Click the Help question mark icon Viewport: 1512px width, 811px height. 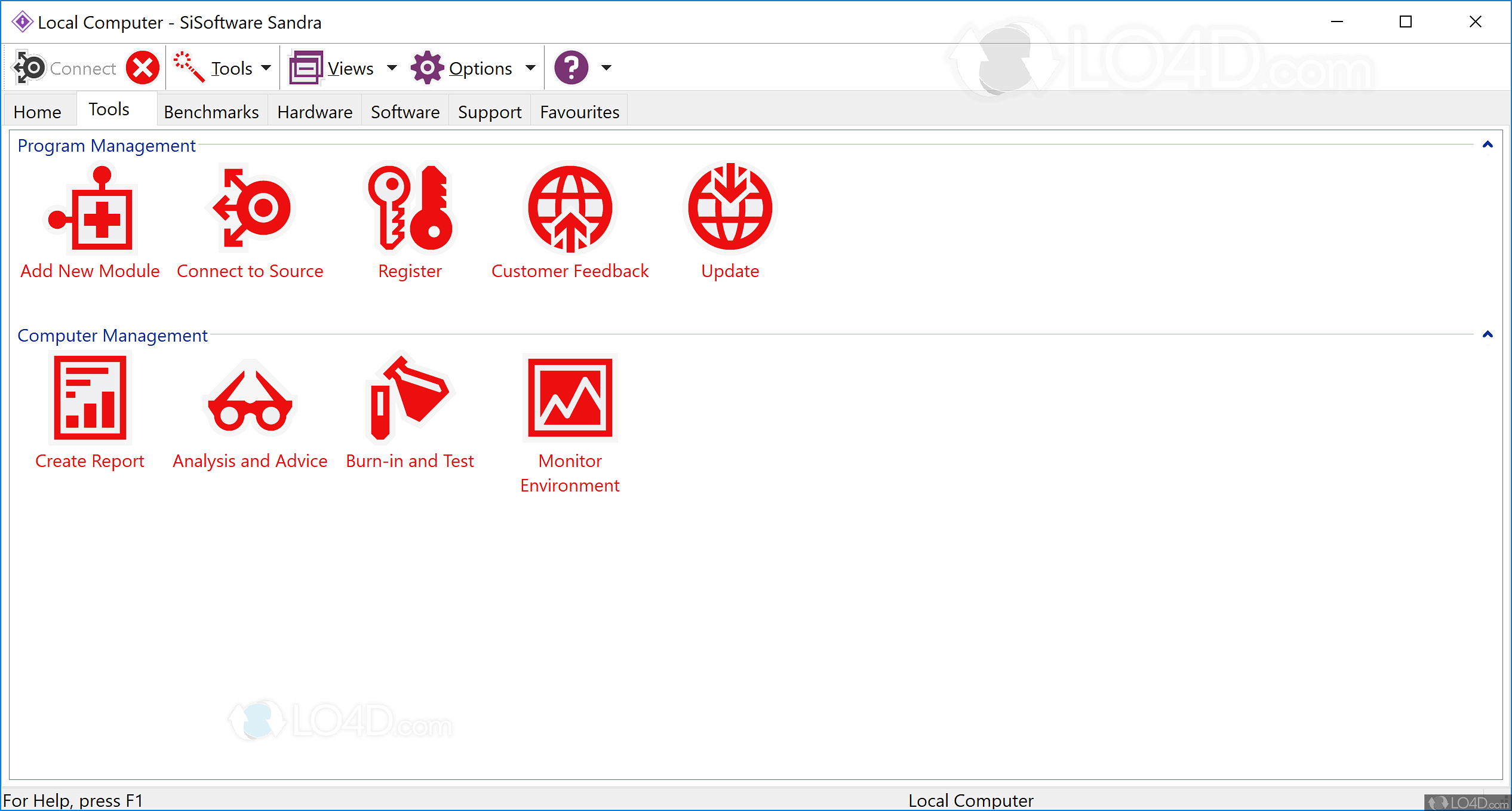coord(571,67)
